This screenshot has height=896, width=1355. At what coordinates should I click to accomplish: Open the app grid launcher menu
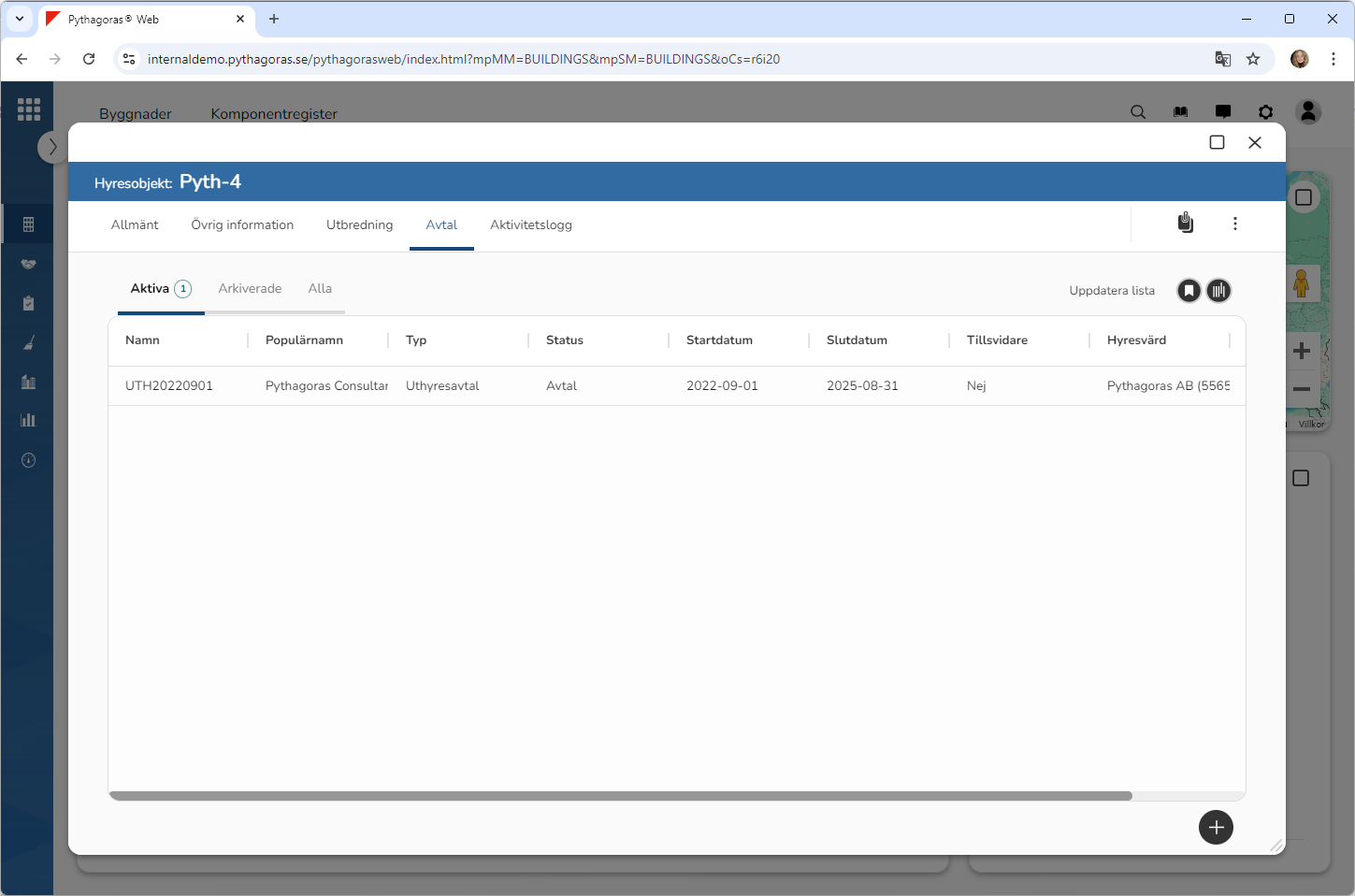tap(28, 109)
